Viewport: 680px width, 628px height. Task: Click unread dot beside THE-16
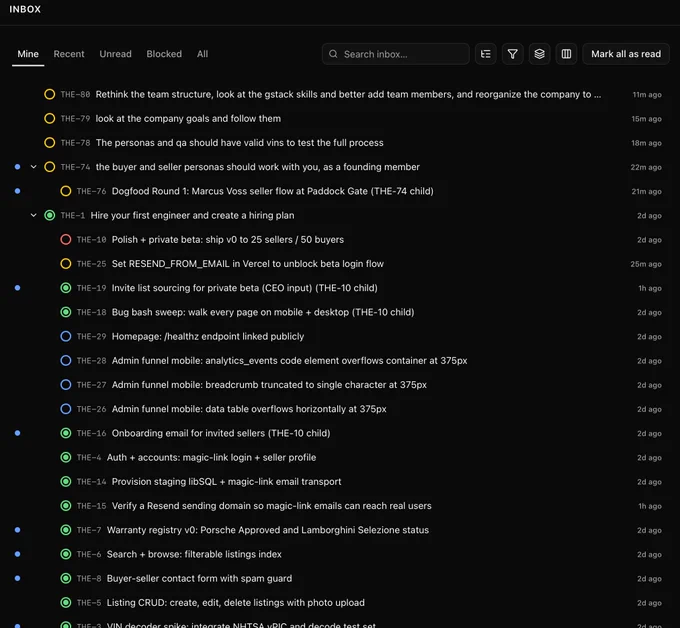tap(17, 433)
